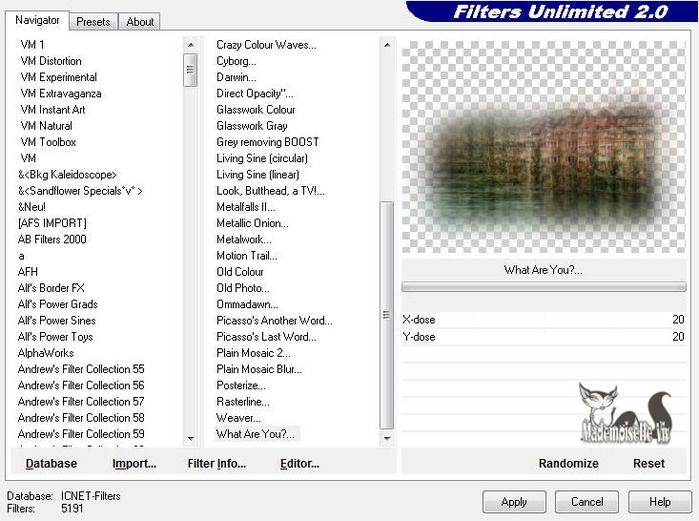This screenshot has width=699, height=521.
Task: Choose Old Photo... filter
Action: coord(243,288)
